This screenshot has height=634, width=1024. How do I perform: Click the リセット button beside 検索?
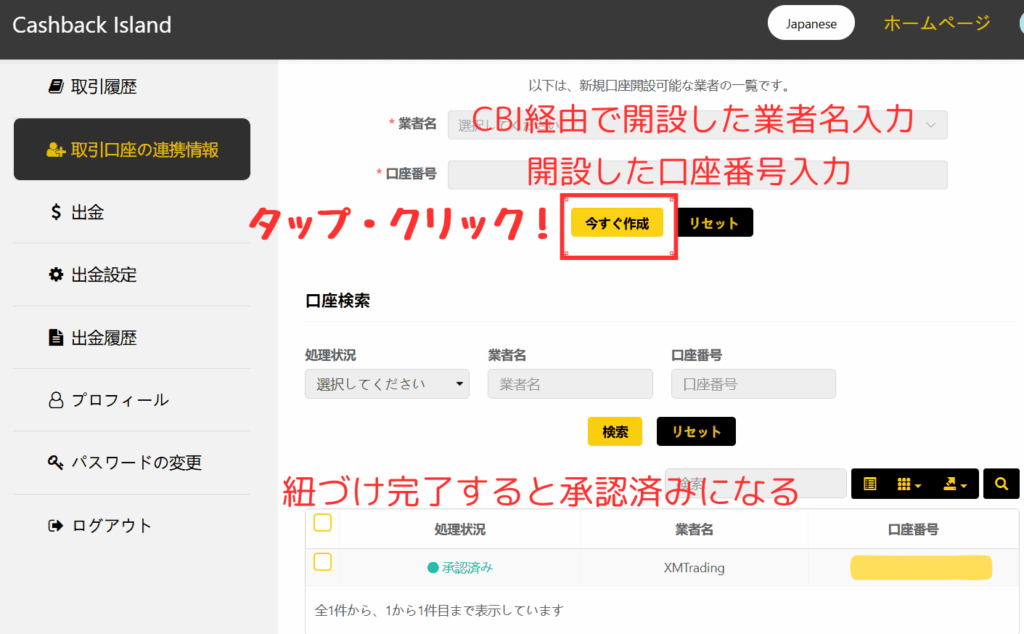696,432
